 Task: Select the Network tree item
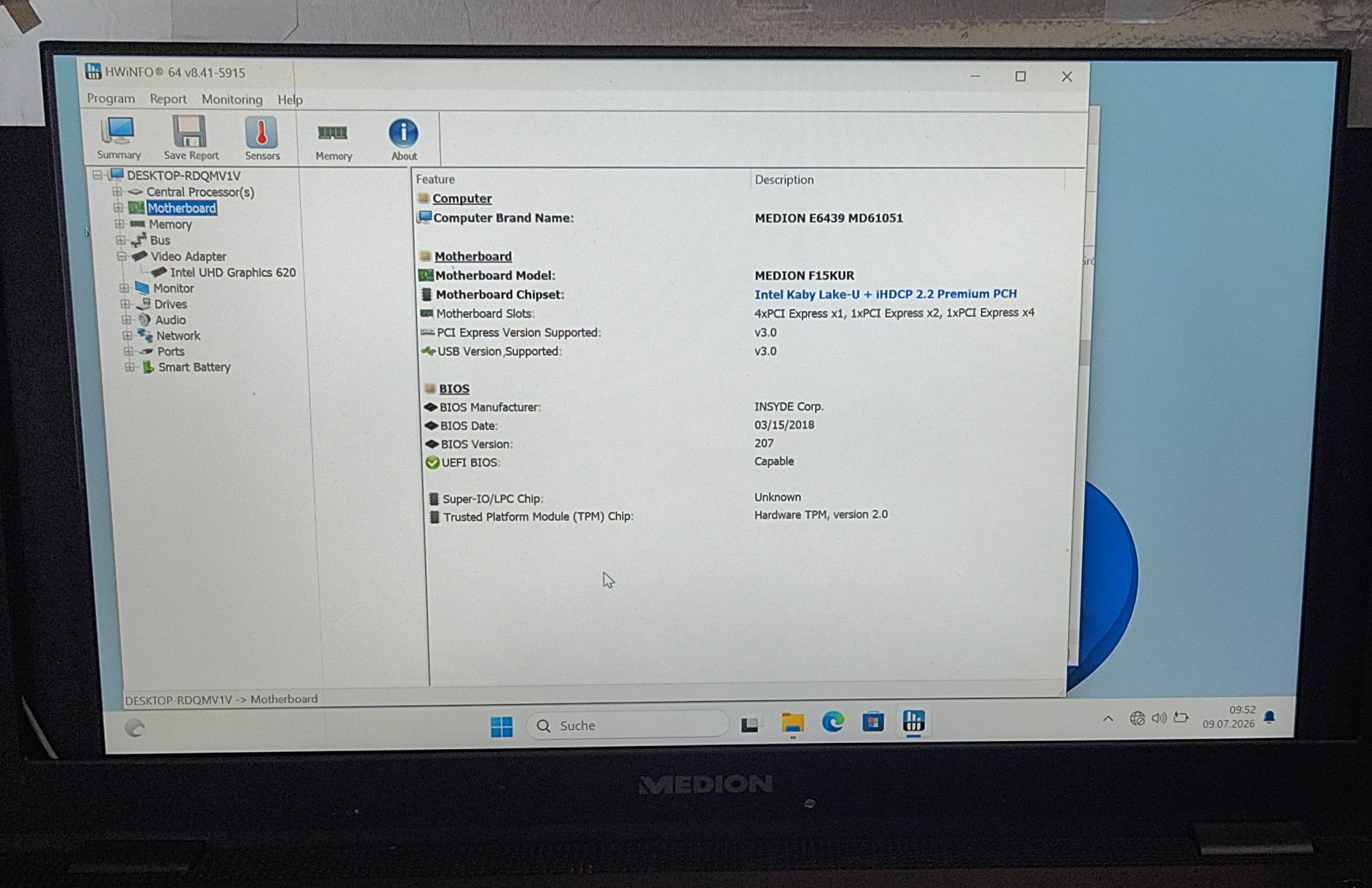point(178,335)
